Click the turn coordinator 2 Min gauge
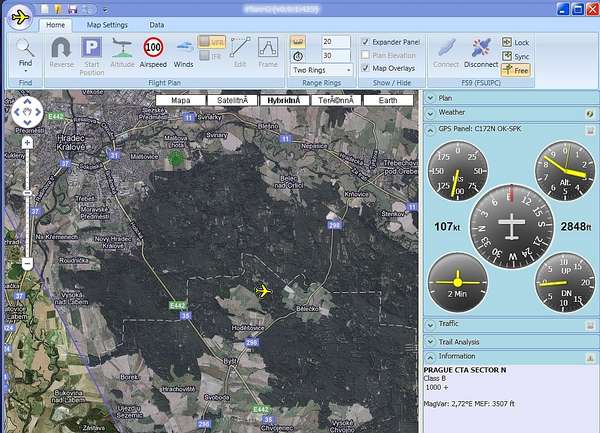The height and width of the screenshot is (433, 600). (x=458, y=282)
